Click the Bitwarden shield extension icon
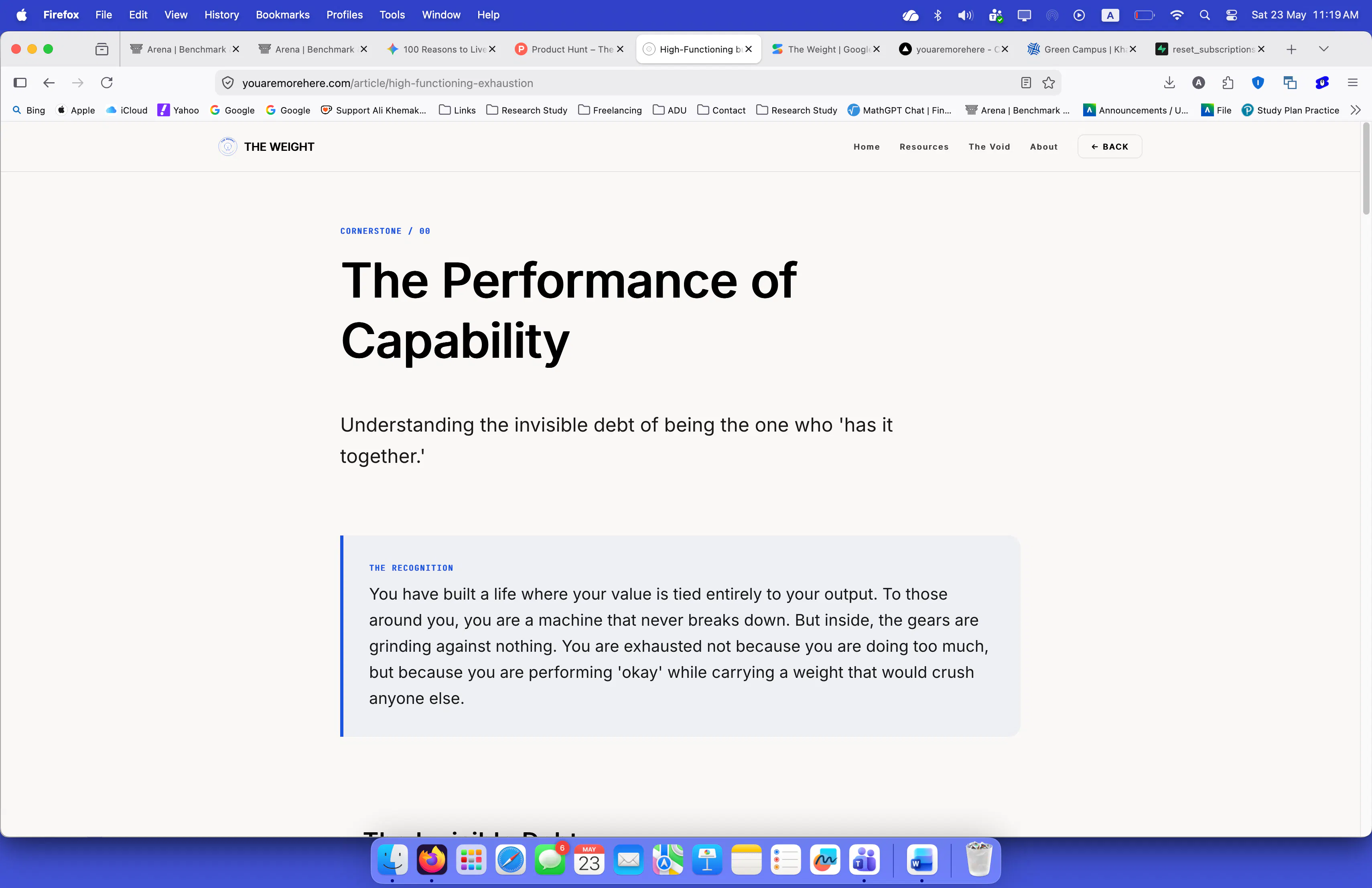 pos(1258,83)
